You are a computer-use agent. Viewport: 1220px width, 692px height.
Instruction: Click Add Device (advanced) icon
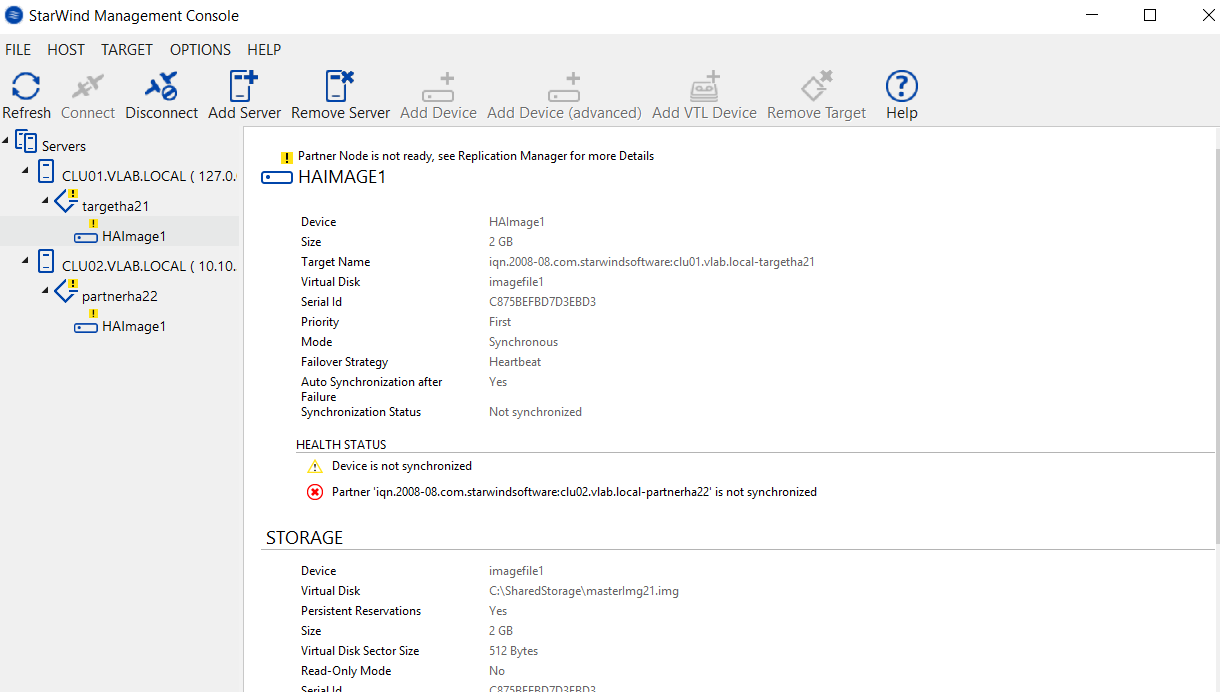564,86
